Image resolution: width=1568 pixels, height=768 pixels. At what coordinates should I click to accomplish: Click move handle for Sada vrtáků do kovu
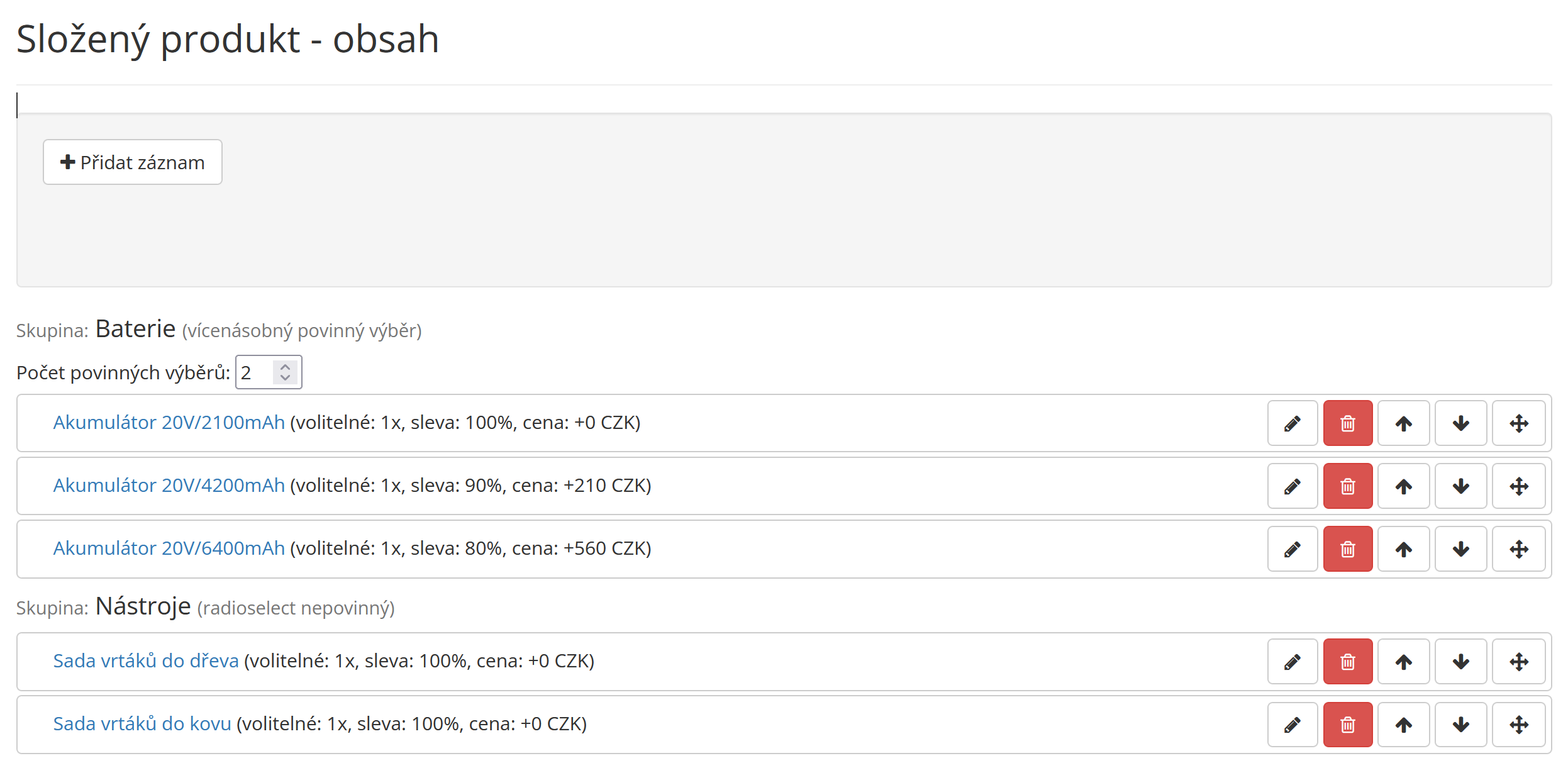pyautogui.click(x=1518, y=725)
